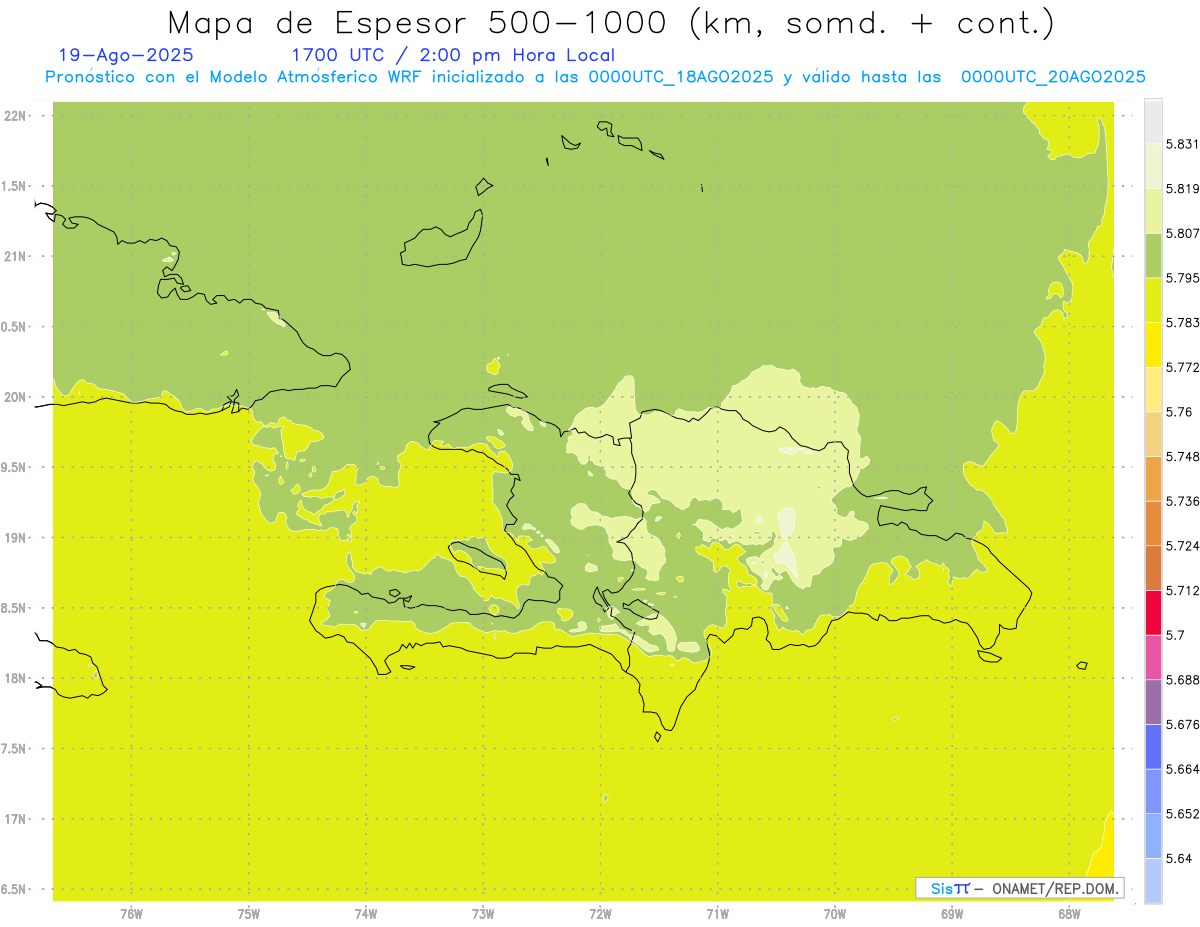Pick the grey legend swatch above 5.831
Image resolution: width=1200 pixels, height=927 pixels.
coord(1153,121)
